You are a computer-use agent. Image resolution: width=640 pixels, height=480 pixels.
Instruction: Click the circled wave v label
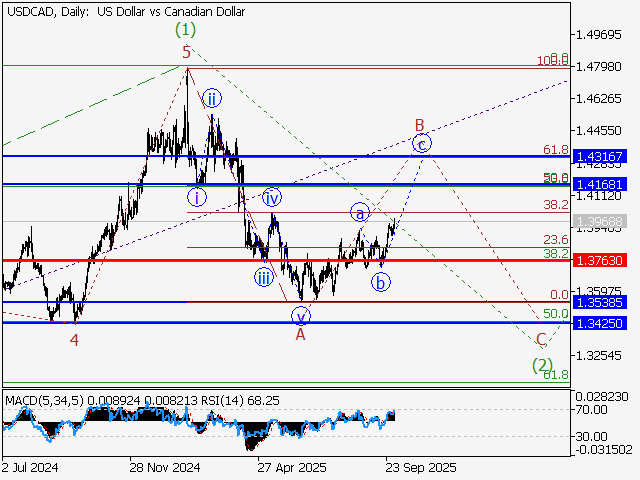point(300,316)
